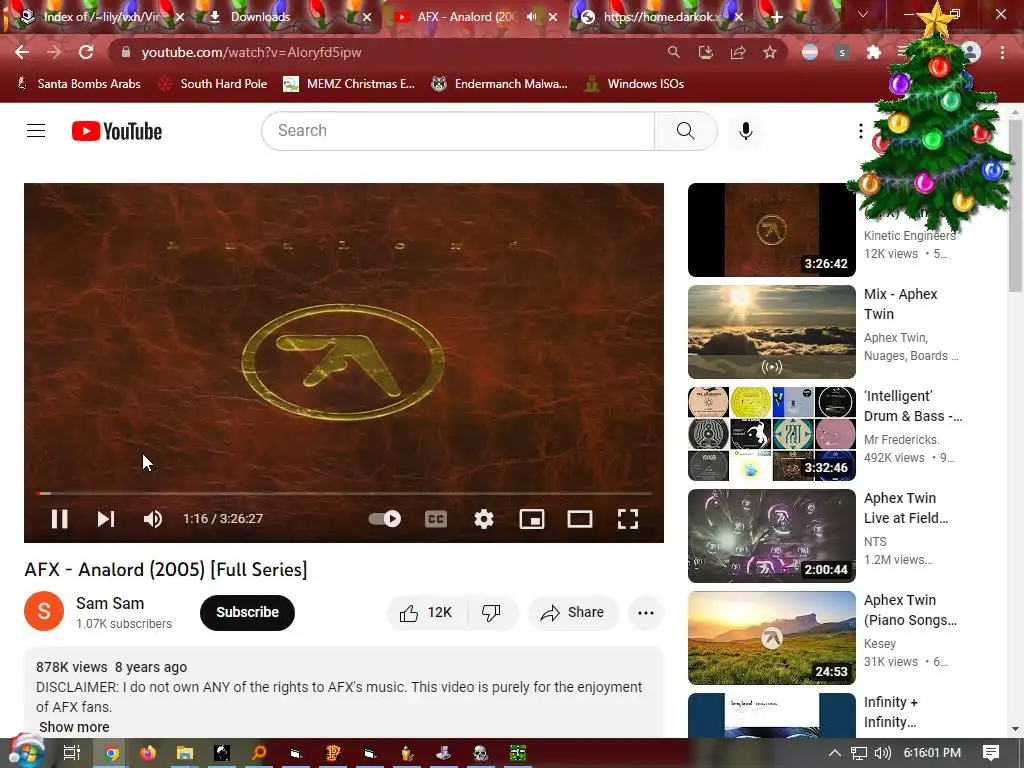Viewport: 1024px width, 768px height.
Task: Open the 3:26:42 Kinetic Engineers video thumbnail
Action: (x=771, y=230)
